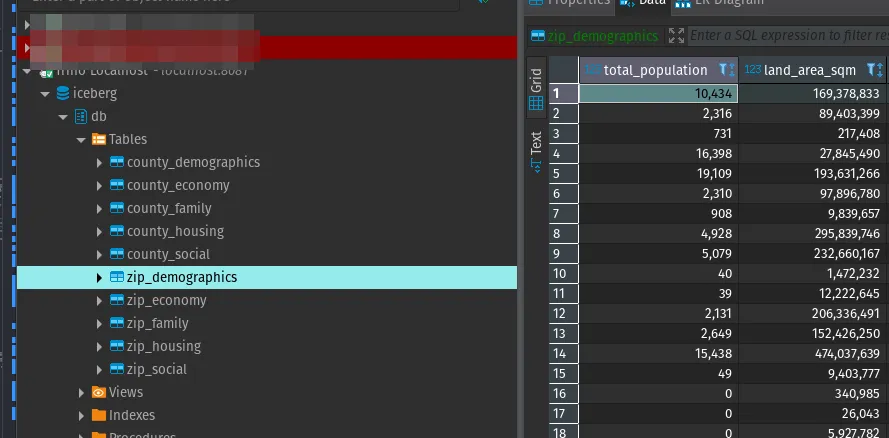Expand the zip_social table node
The height and width of the screenshot is (438, 889).
pyautogui.click(x=99, y=369)
